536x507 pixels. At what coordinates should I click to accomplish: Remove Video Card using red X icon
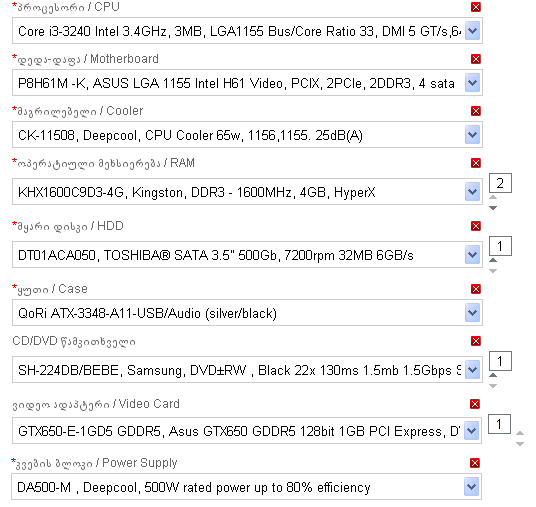click(x=474, y=404)
